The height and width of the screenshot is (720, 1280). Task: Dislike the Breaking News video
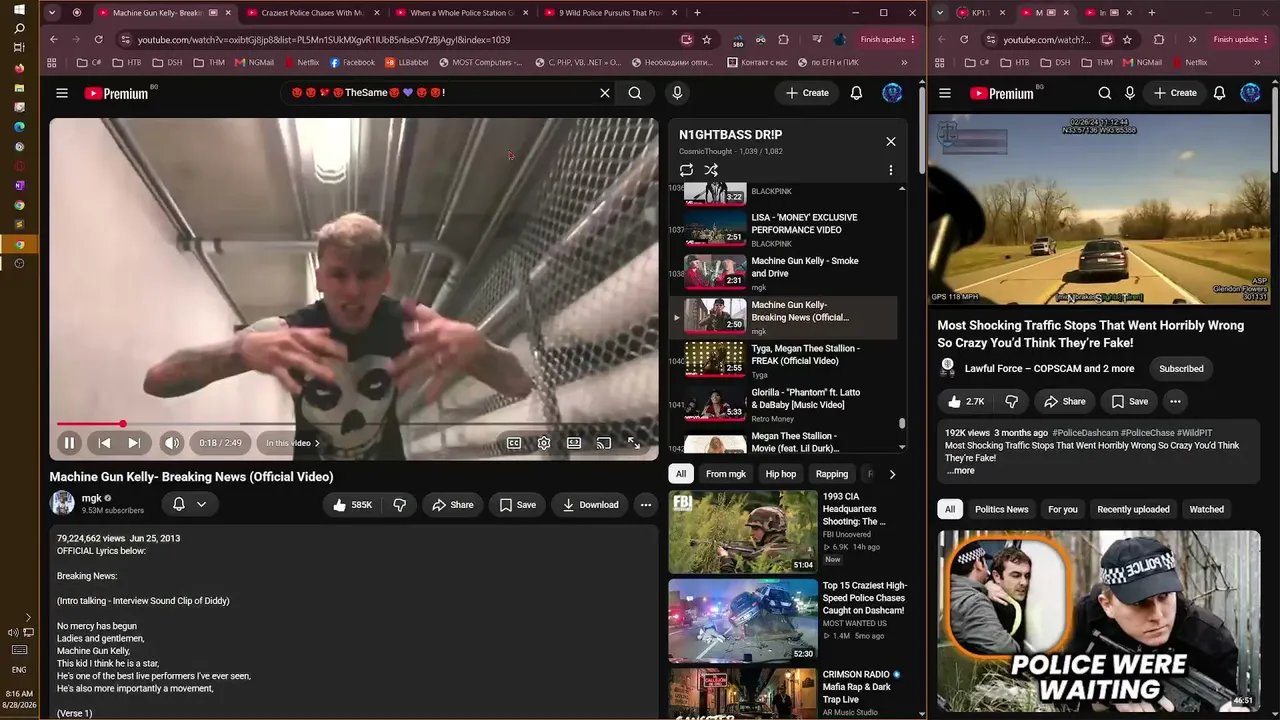pos(399,505)
